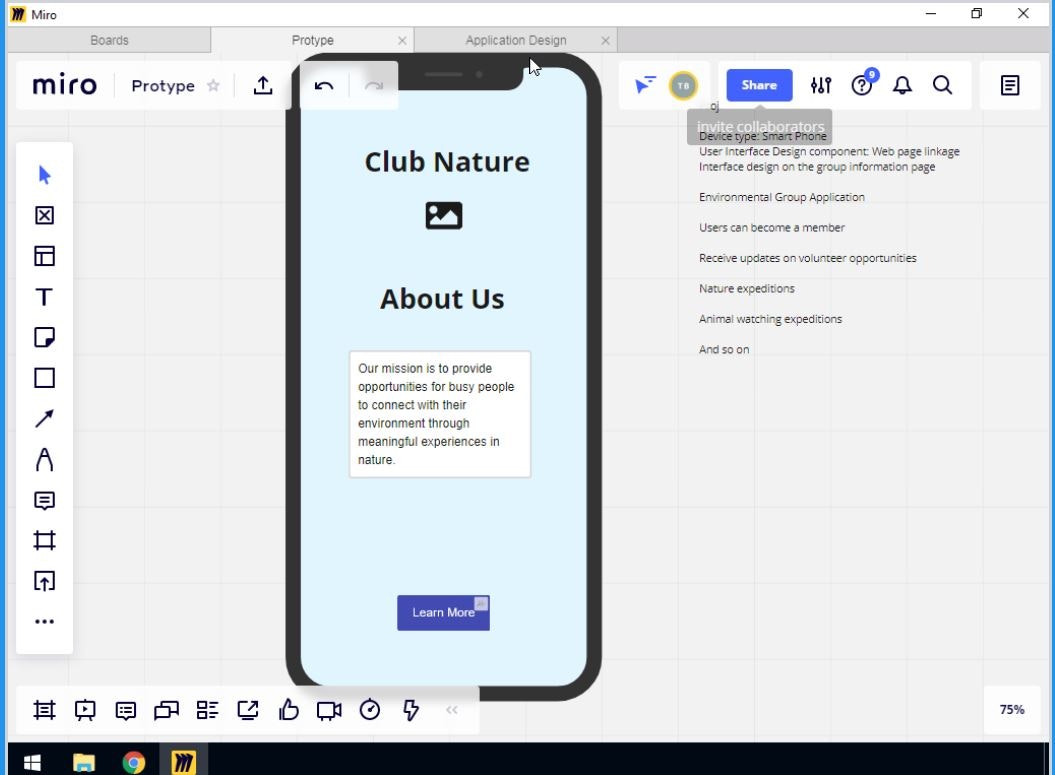Select text 'Animal watching expeditions'
The width and height of the screenshot is (1055, 775).
click(x=770, y=319)
